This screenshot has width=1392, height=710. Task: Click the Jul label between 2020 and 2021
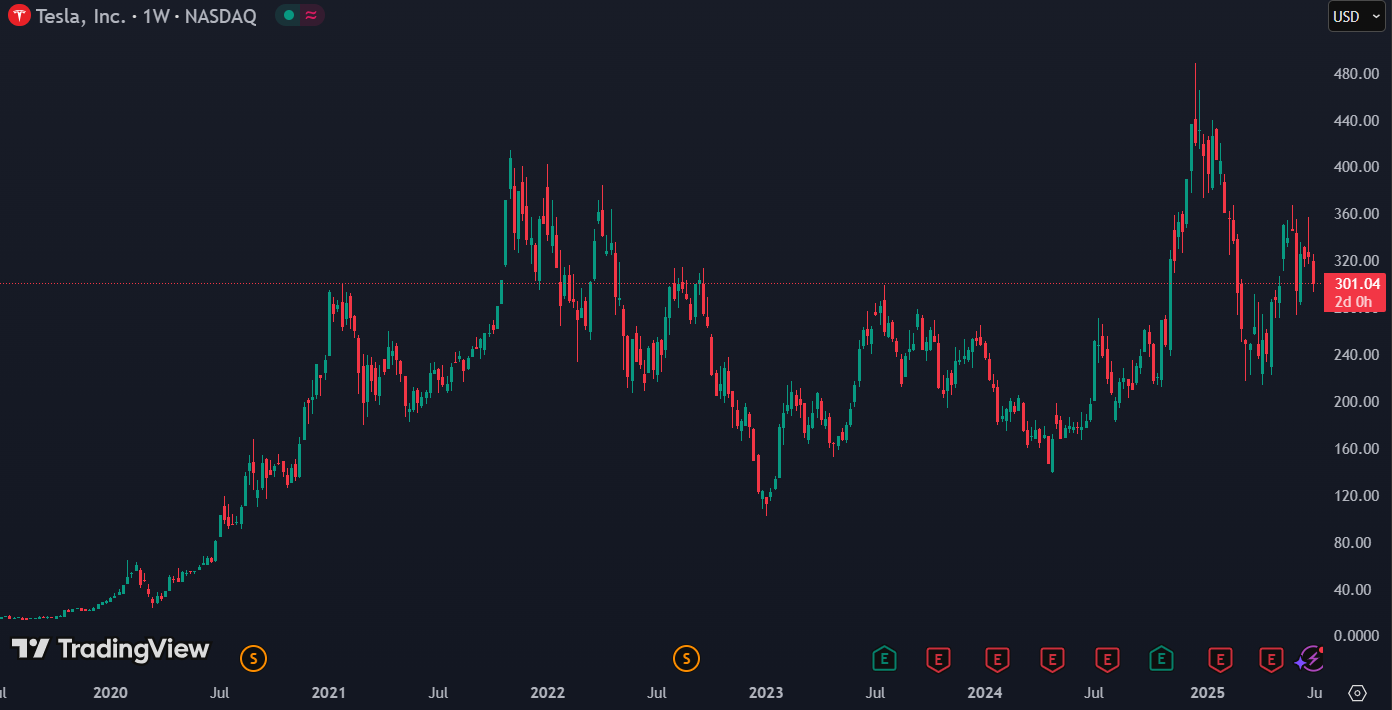point(220,693)
